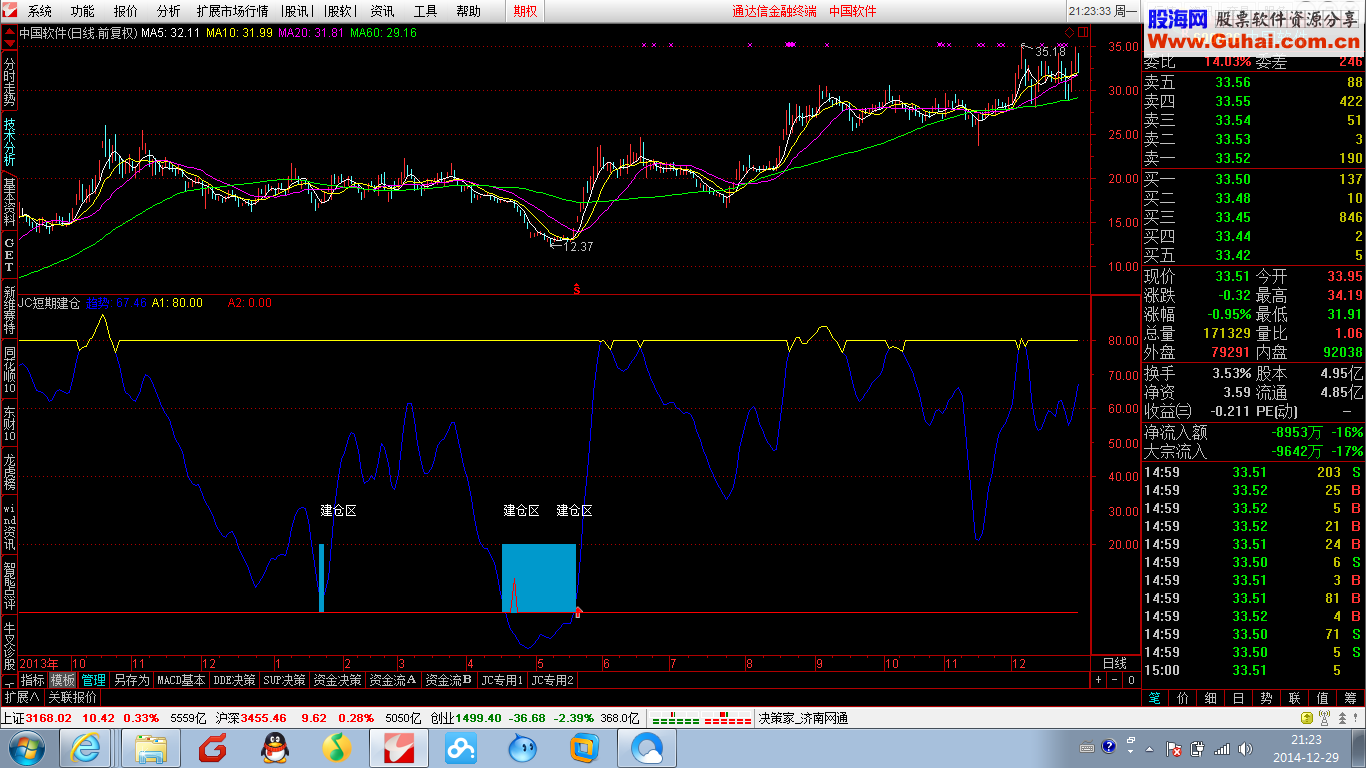The image size is (1366, 768).
Task: Select DDE决策 template tab
Action: [234, 680]
